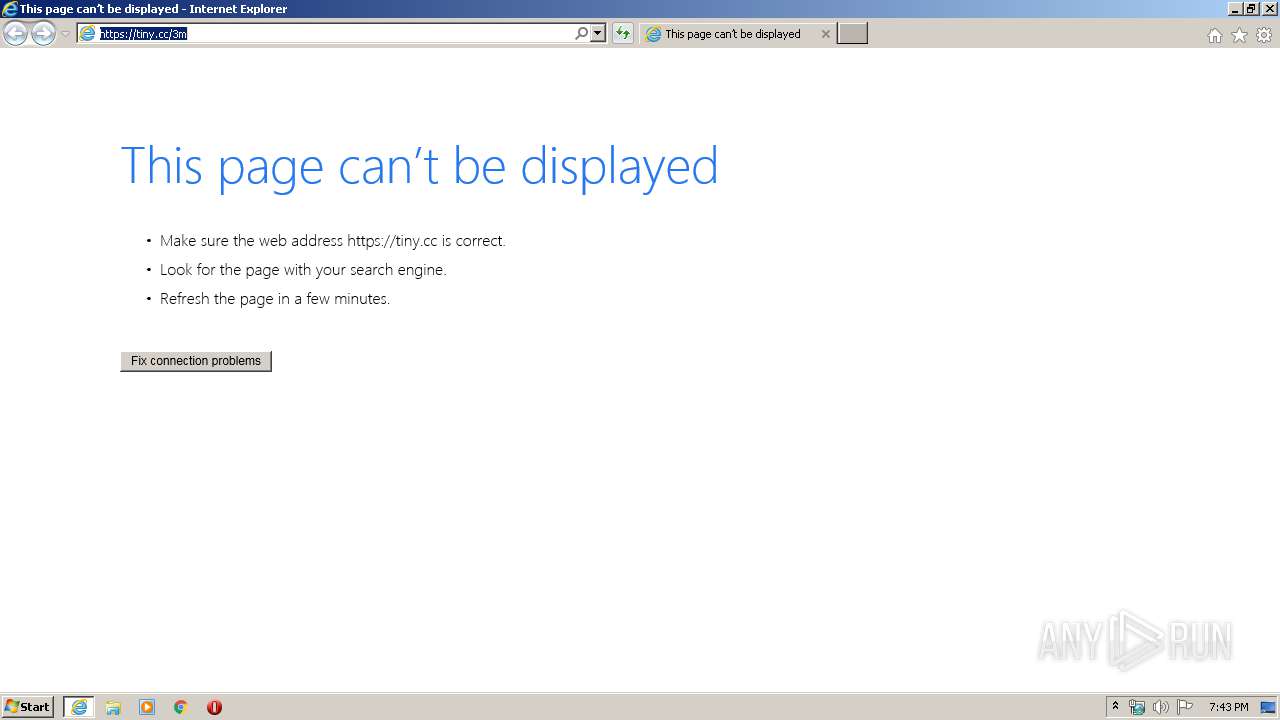This screenshot has height=720, width=1280.
Task: Open the red Opera-style taskbar icon
Action: (214, 707)
